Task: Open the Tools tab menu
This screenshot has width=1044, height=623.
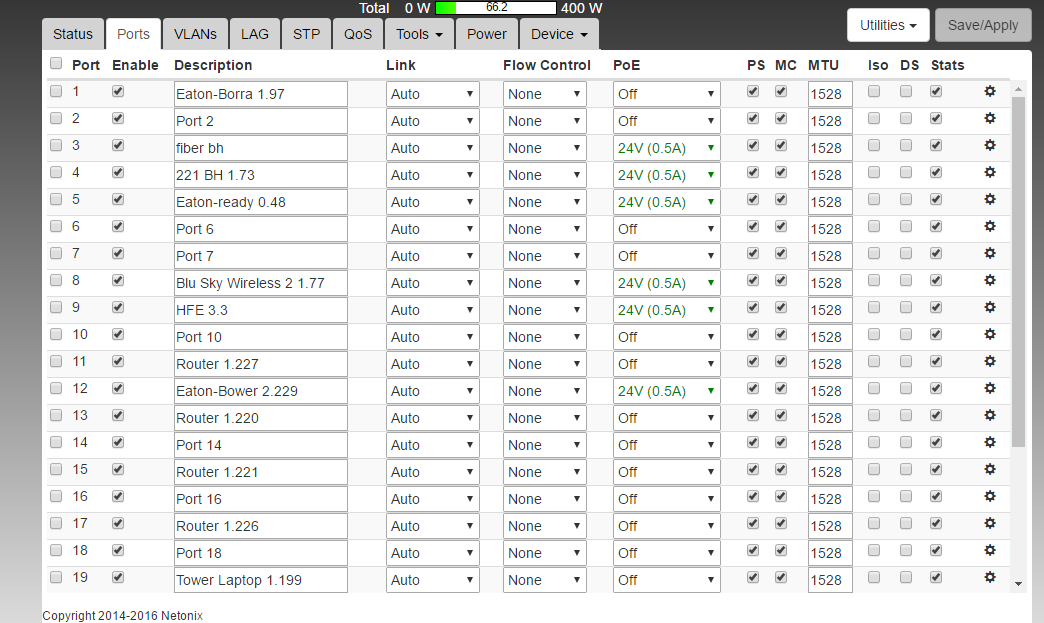Action: 418,34
